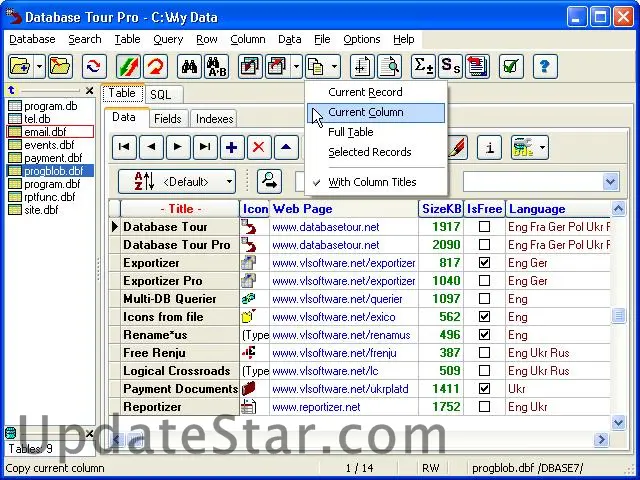Click the open database folder icon with plus

pyautogui.click(x=20, y=66)
